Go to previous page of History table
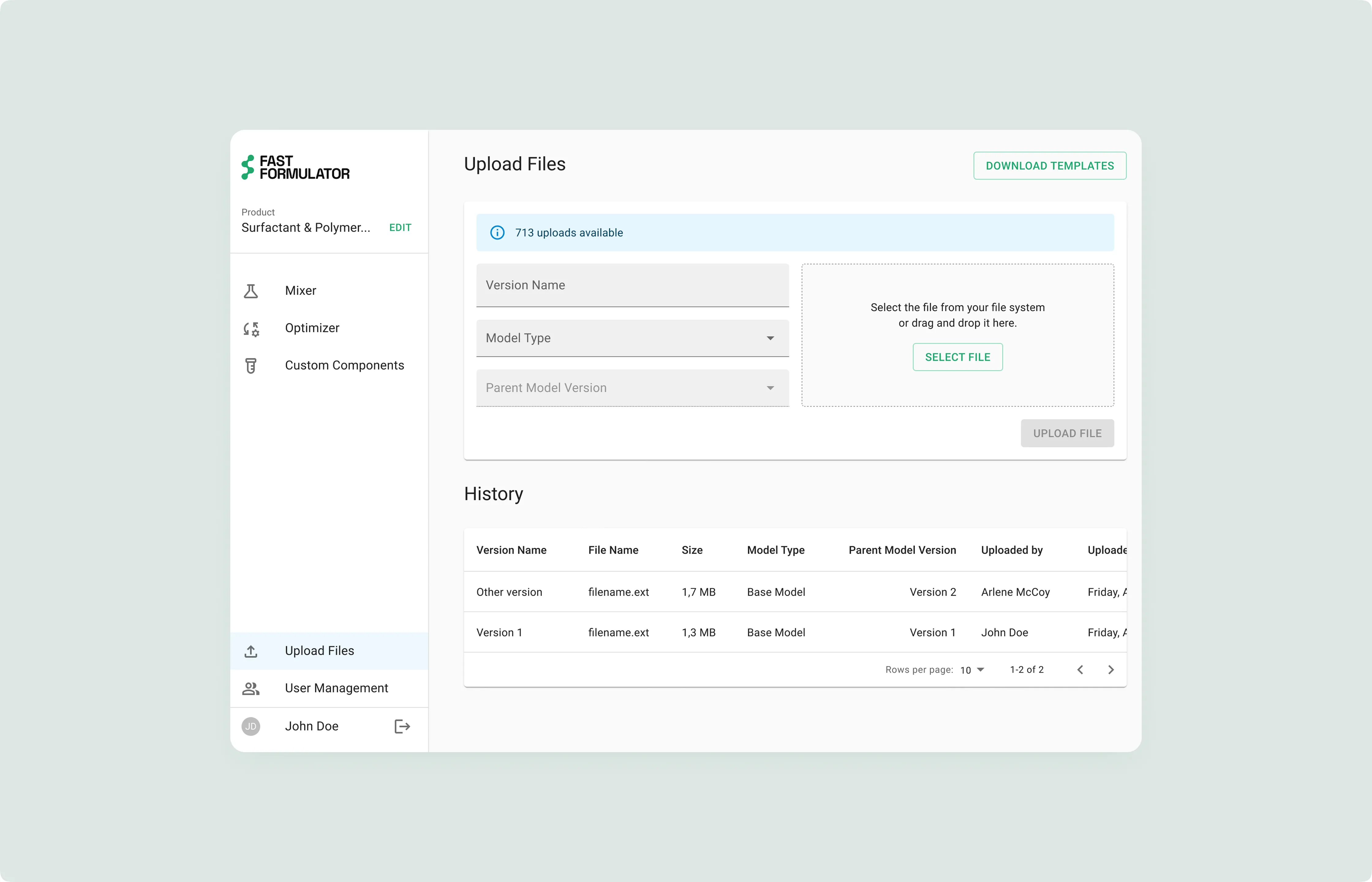The image size is (1372, 882). pos(1080,669)
